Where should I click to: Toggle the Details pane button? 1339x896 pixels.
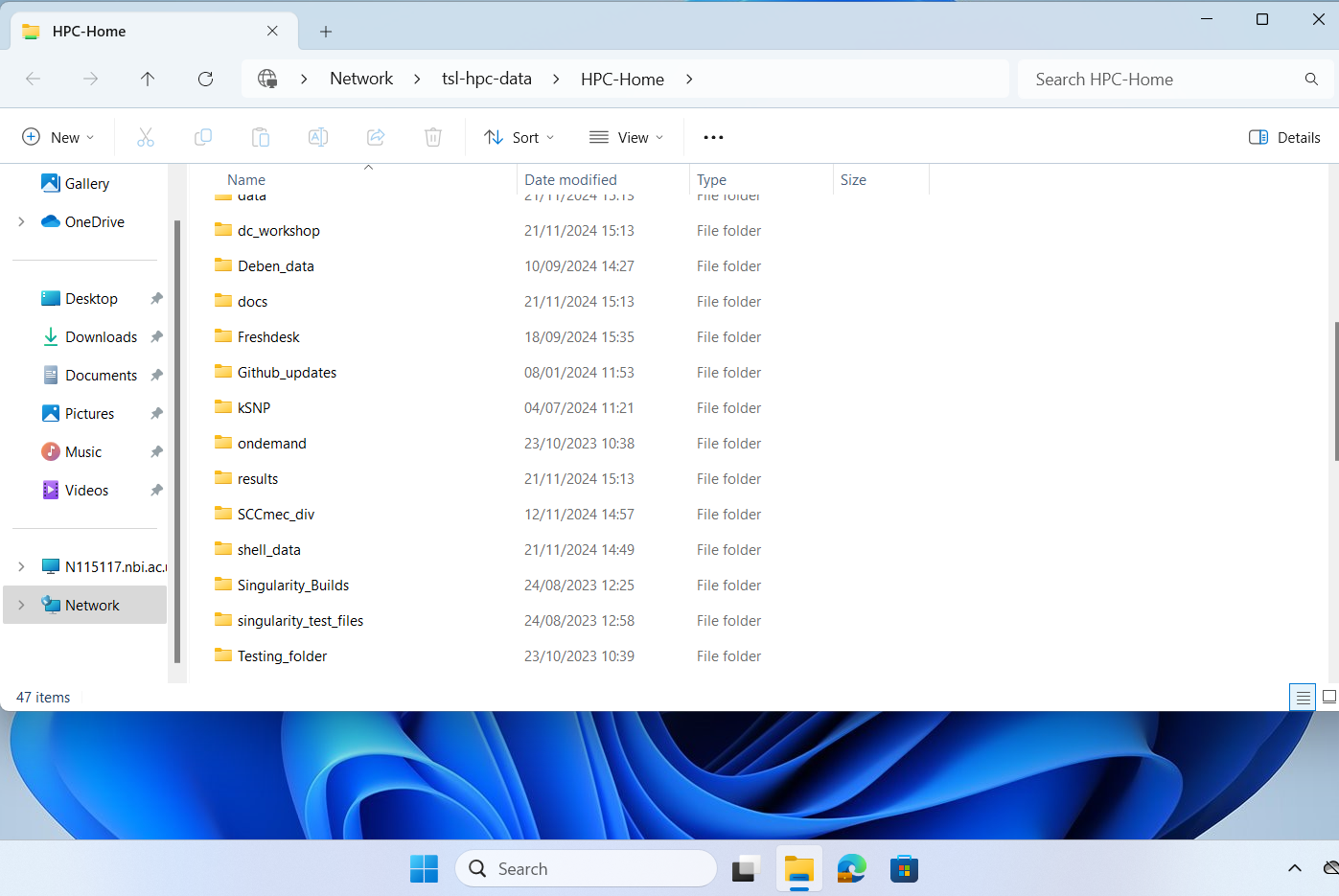pyautogui.click(x=1284, y=137)
